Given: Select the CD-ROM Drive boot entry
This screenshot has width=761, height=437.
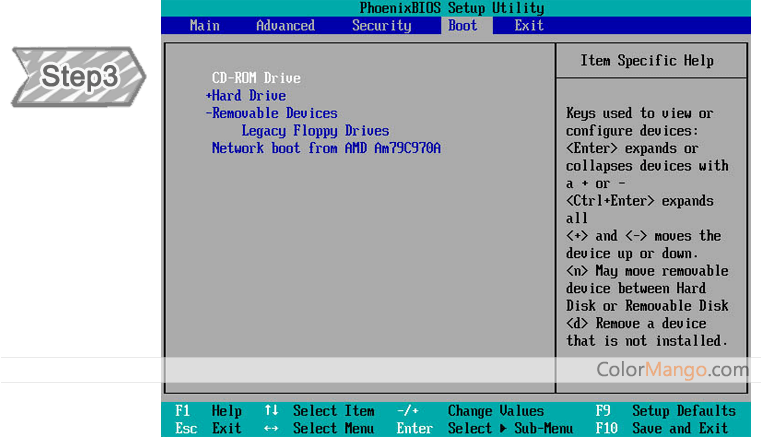Looking at the screenshot, I should 256,78.
